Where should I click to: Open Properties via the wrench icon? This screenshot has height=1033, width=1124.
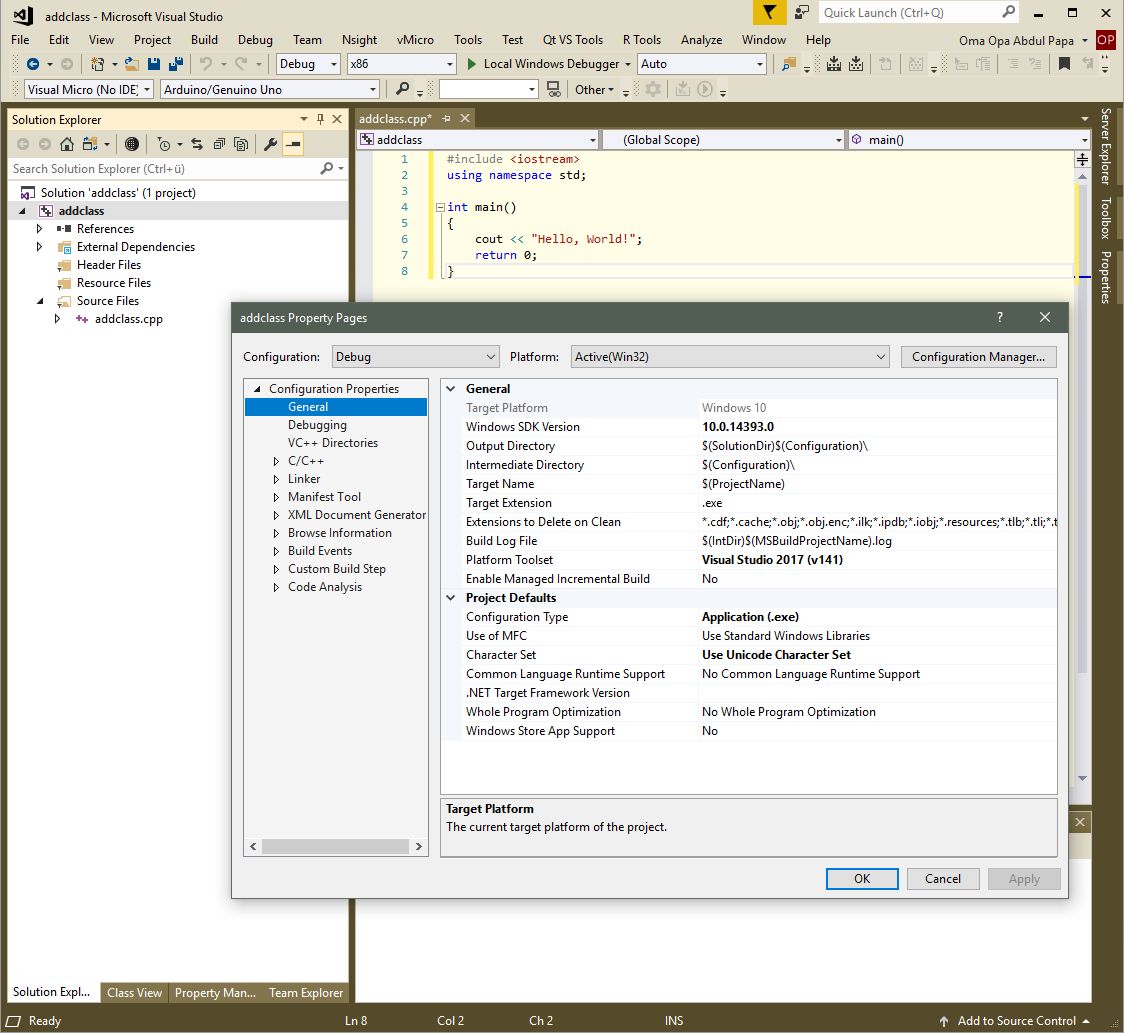tap(270, 144)
